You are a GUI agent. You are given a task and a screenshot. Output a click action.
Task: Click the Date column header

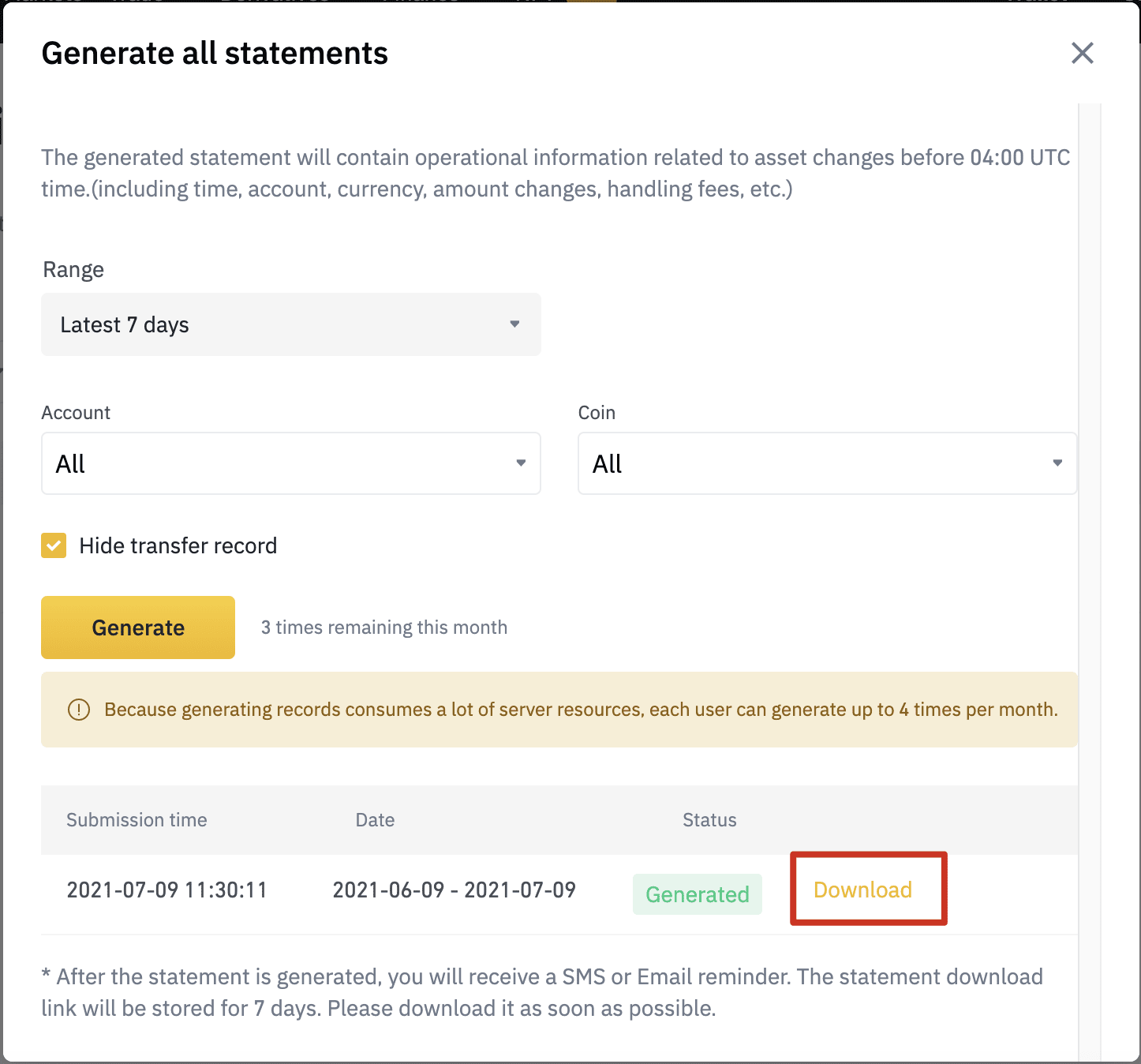(x=375, y=820)
